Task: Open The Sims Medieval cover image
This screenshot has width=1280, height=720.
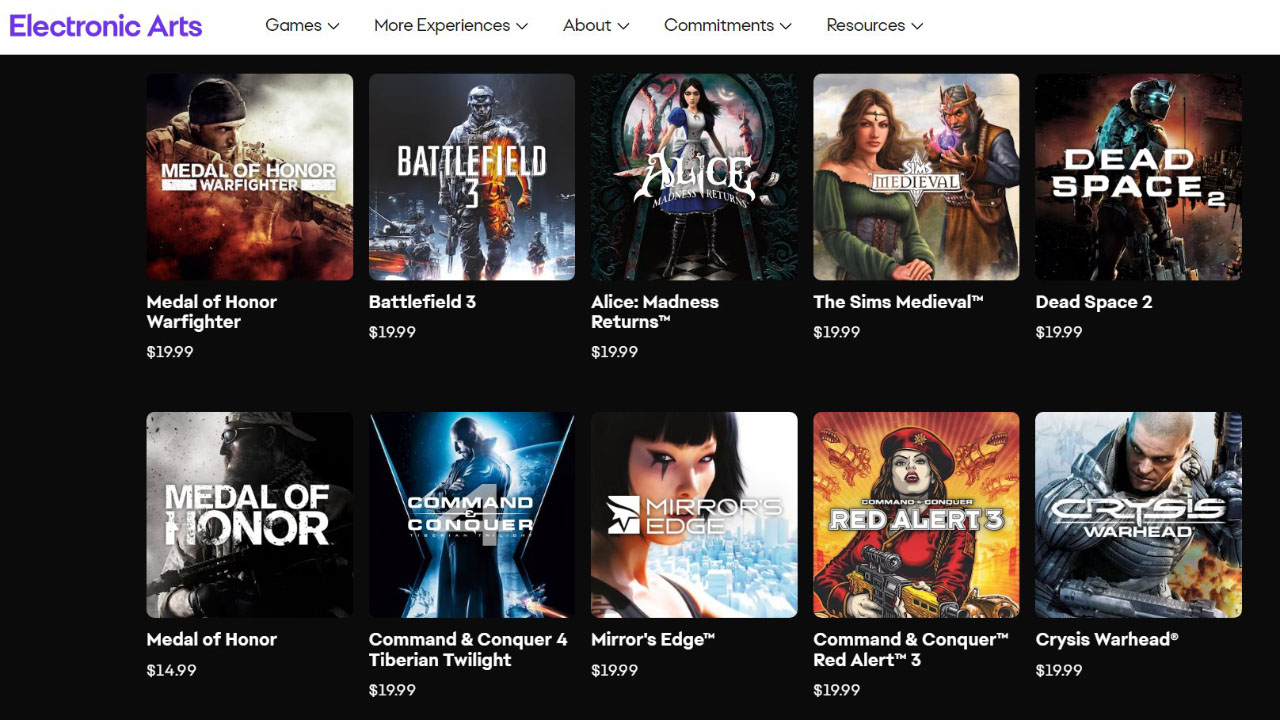Action: point(916,177)
